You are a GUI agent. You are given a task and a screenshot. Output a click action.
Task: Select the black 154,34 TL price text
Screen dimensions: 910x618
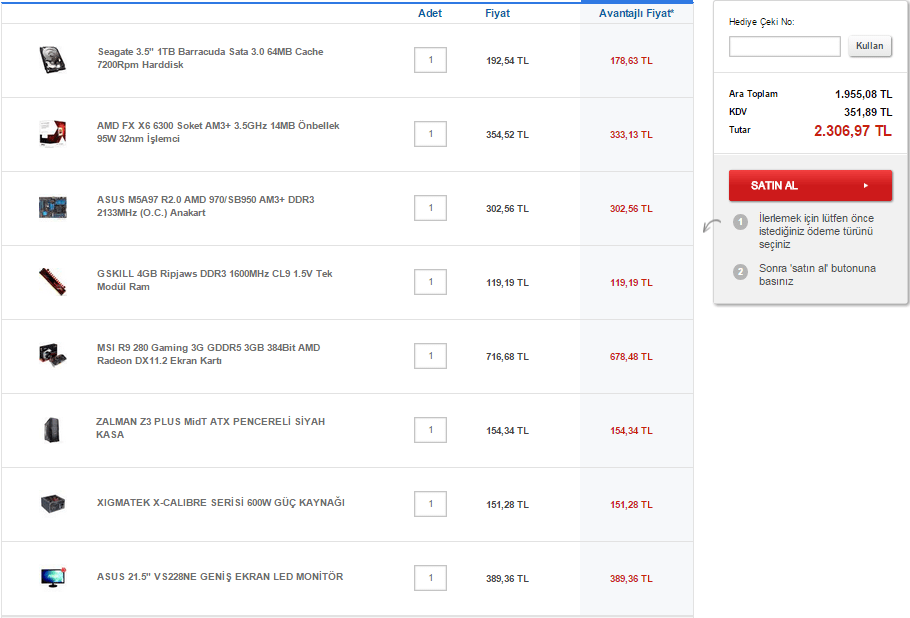507,431
